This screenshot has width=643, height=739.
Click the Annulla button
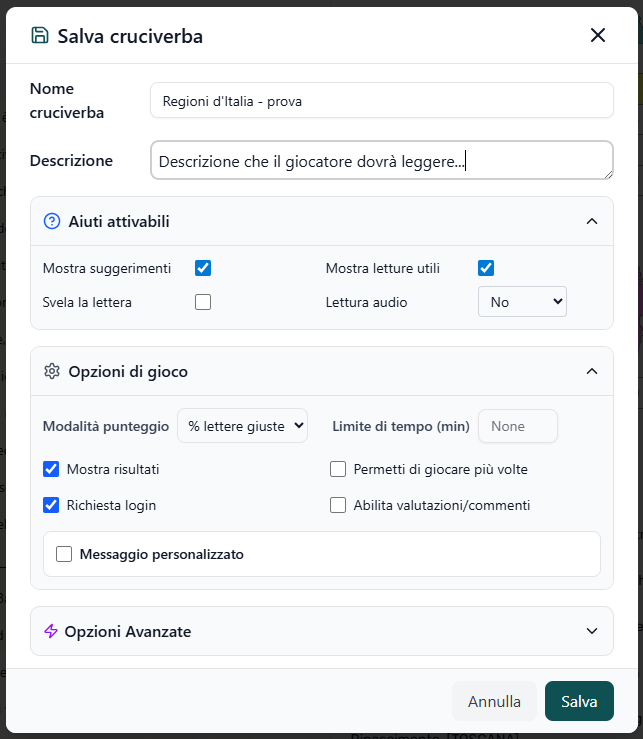[494, 701]
